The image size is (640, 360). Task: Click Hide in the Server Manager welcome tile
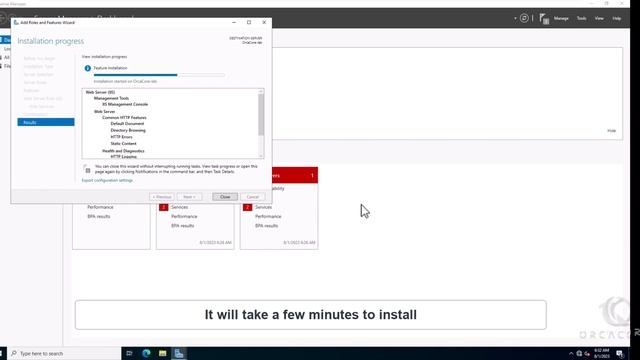pos(611,131)
